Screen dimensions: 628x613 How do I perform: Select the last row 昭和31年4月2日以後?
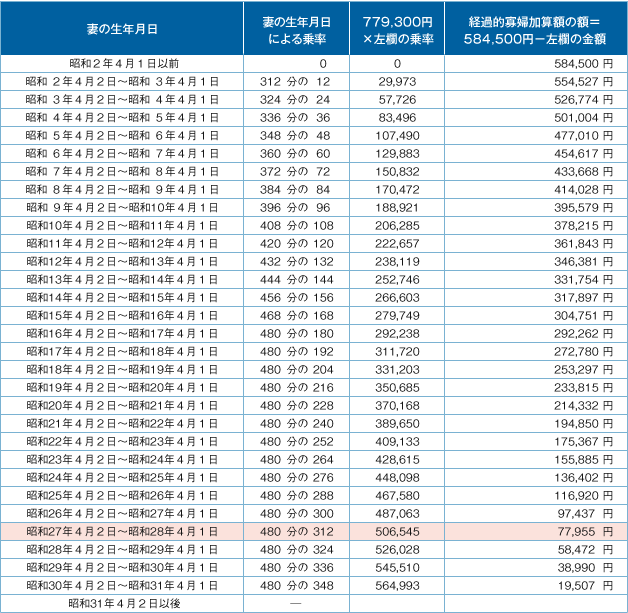point(314,604)
